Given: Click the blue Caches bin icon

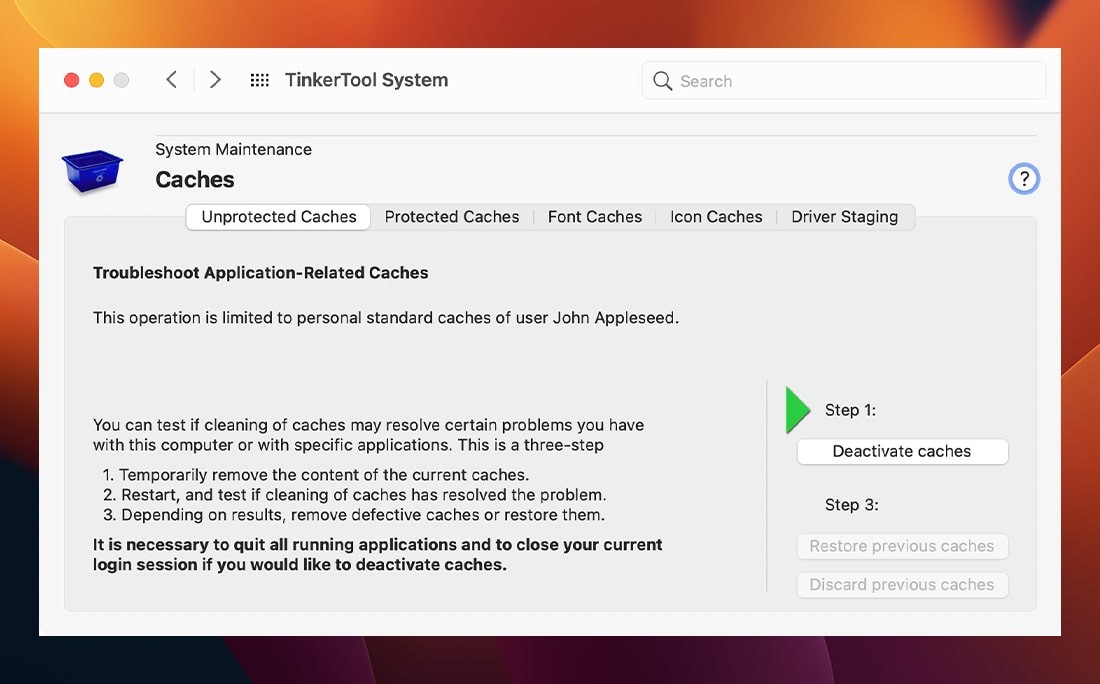Looking at the screenshot, I should (x=93, y=170).
